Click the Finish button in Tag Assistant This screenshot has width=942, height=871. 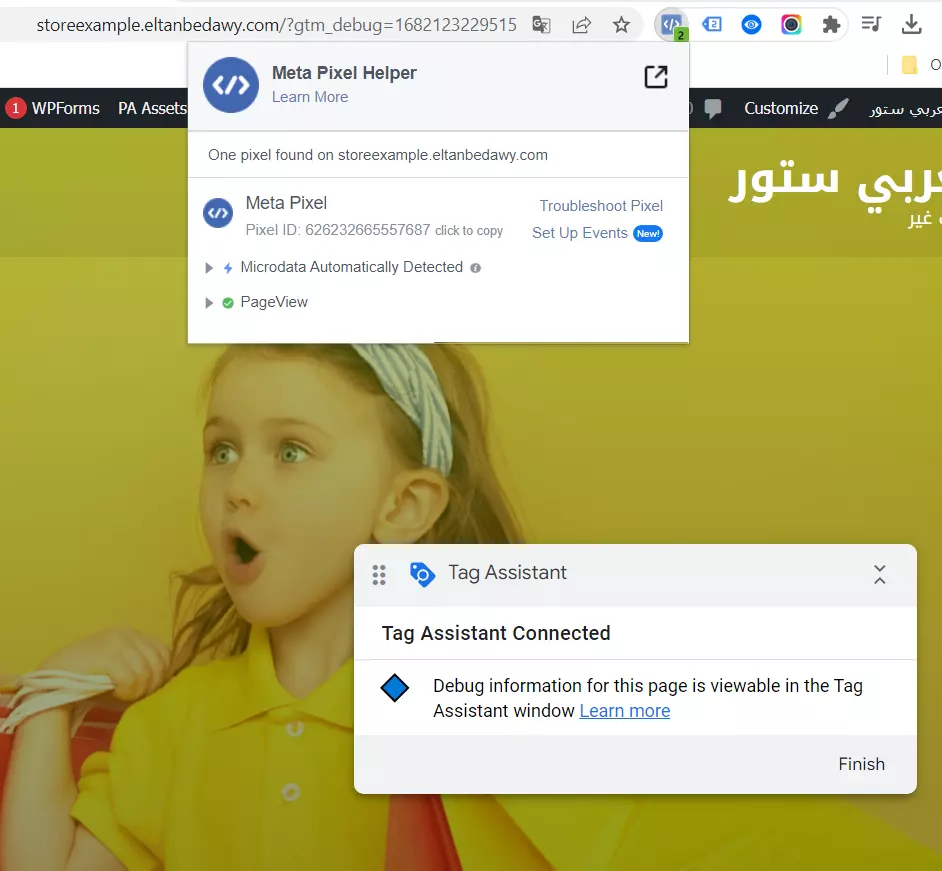861,763
